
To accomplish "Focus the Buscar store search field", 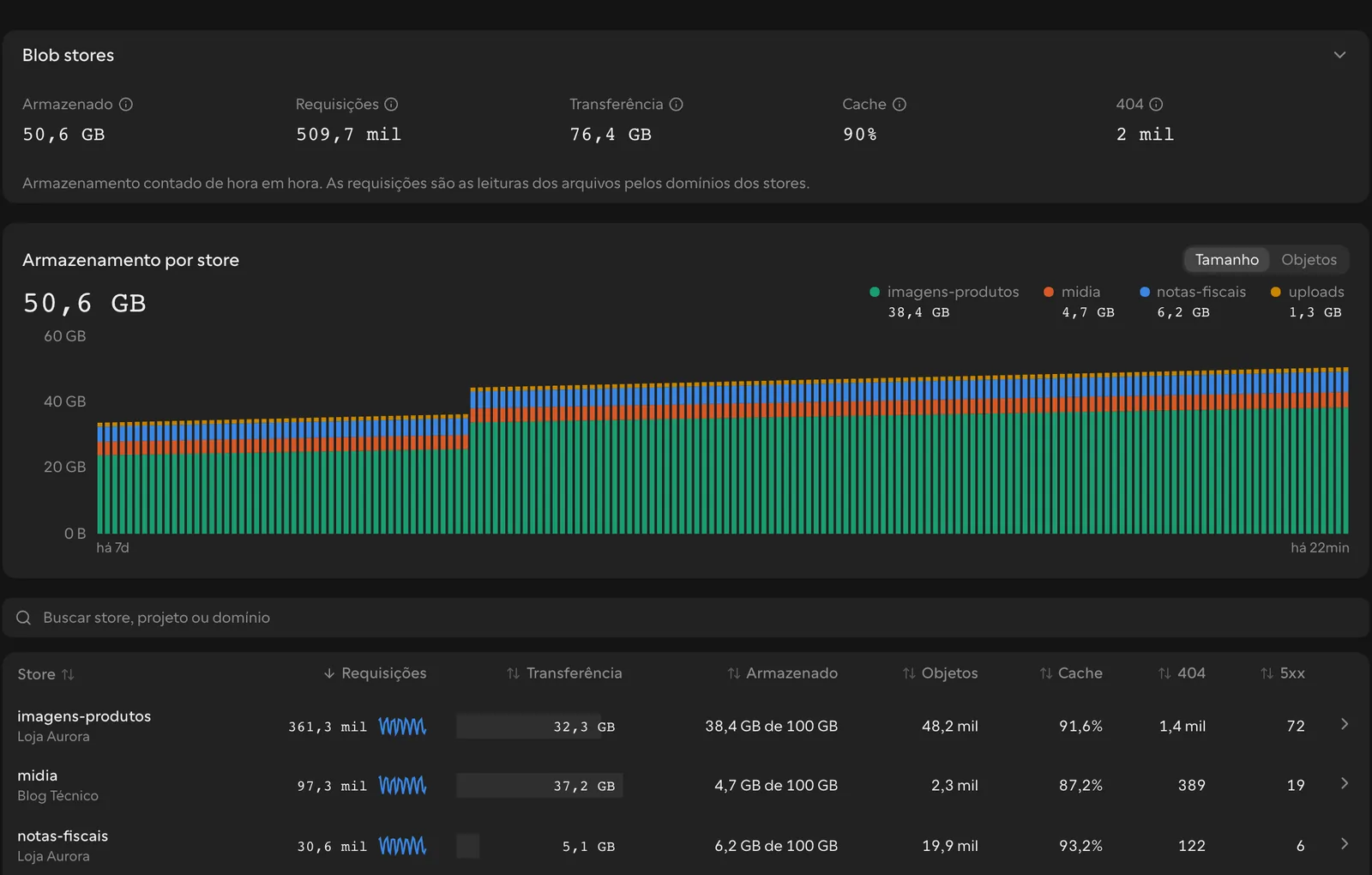I will pos(686,618).
